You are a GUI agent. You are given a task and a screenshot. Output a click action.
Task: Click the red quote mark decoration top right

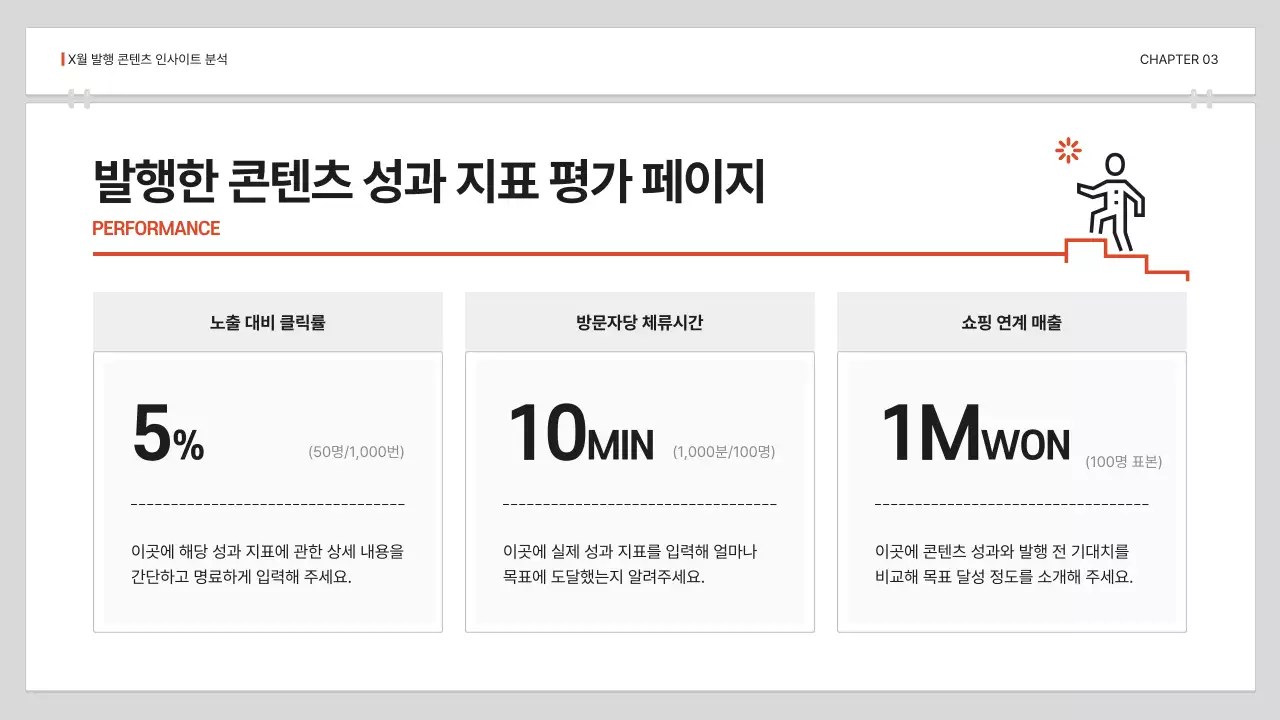(1201, 98)
